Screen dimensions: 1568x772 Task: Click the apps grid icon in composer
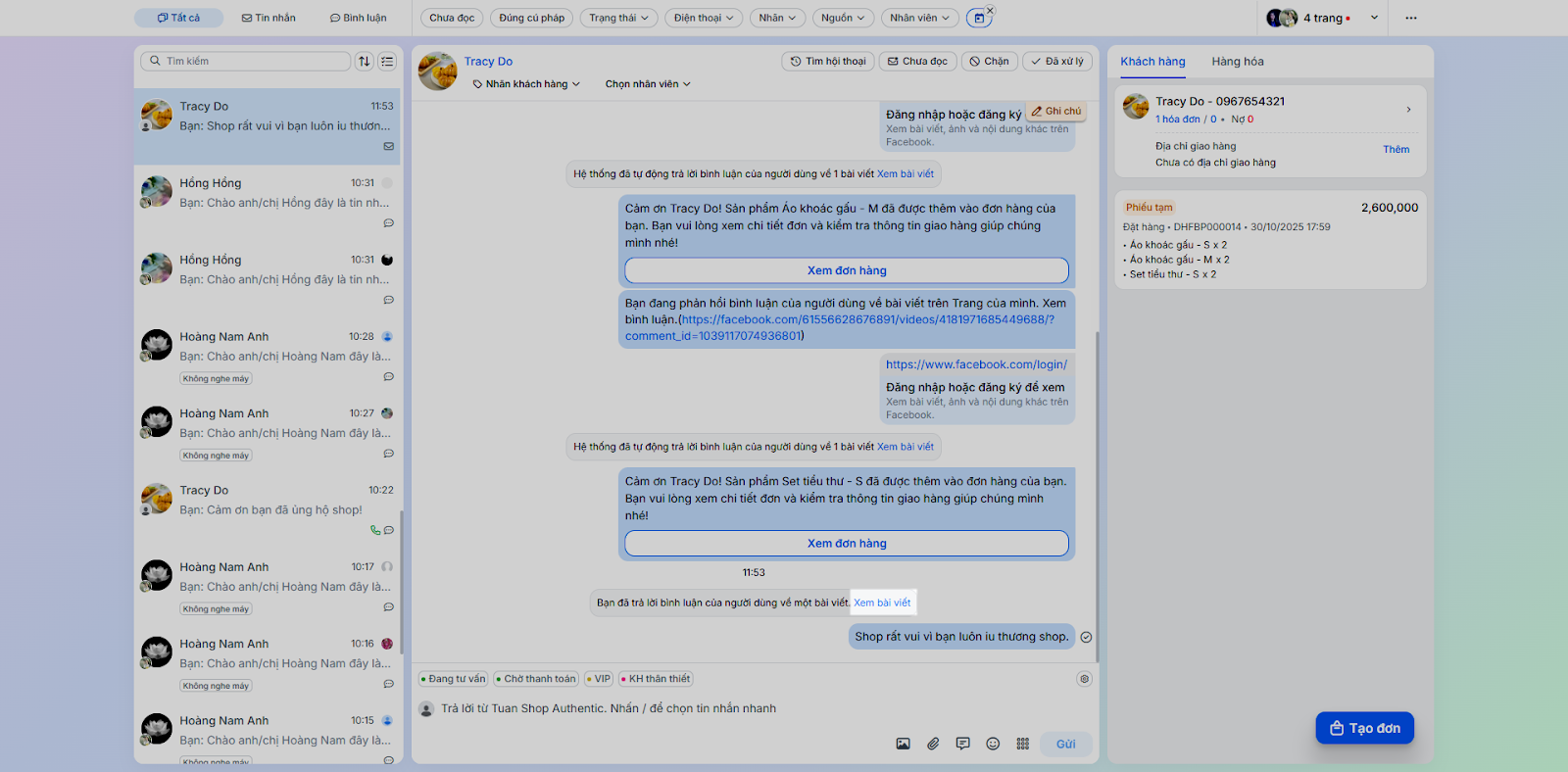(1023, 744)
